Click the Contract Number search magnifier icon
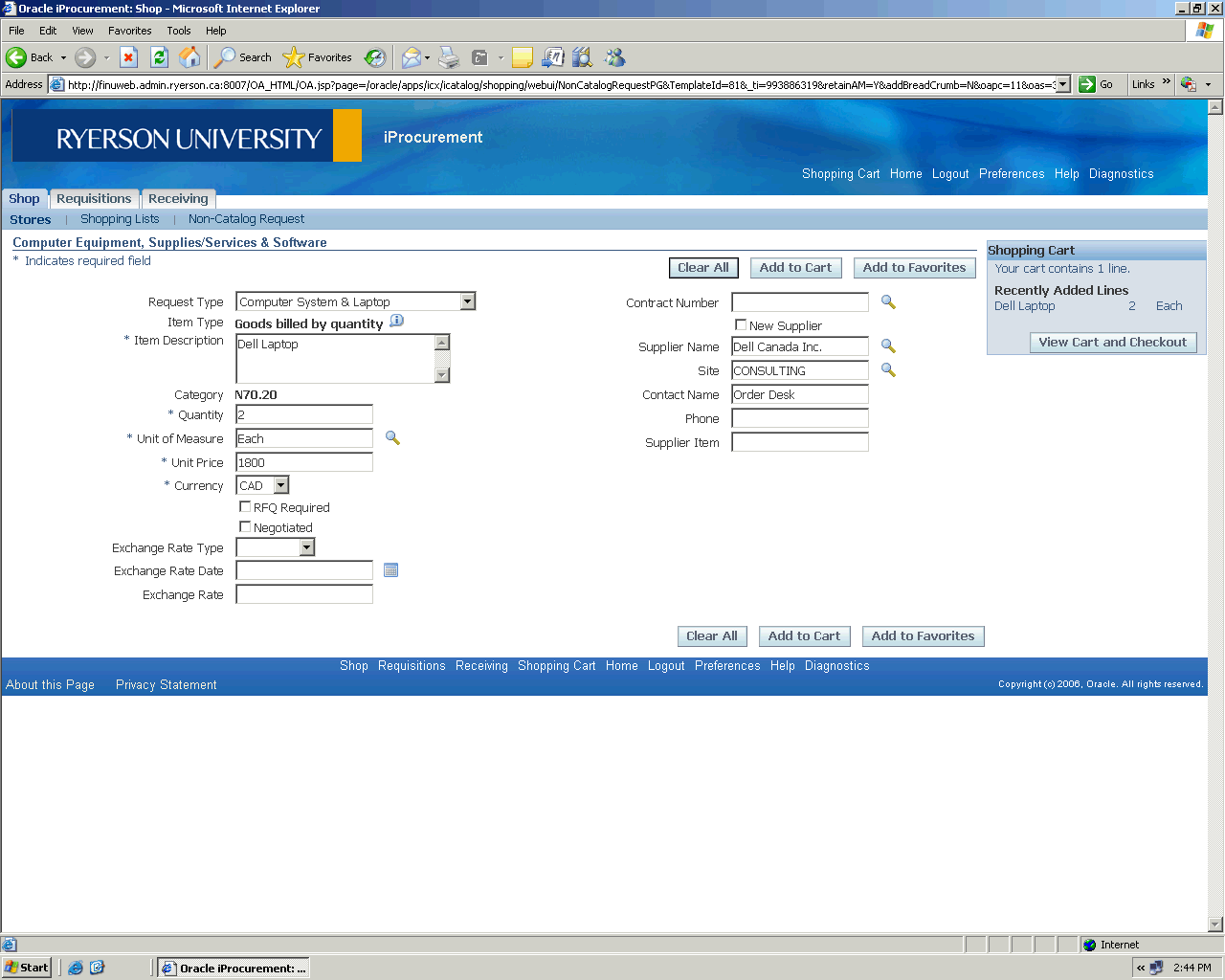1225x980 pixels. [888, 302]
